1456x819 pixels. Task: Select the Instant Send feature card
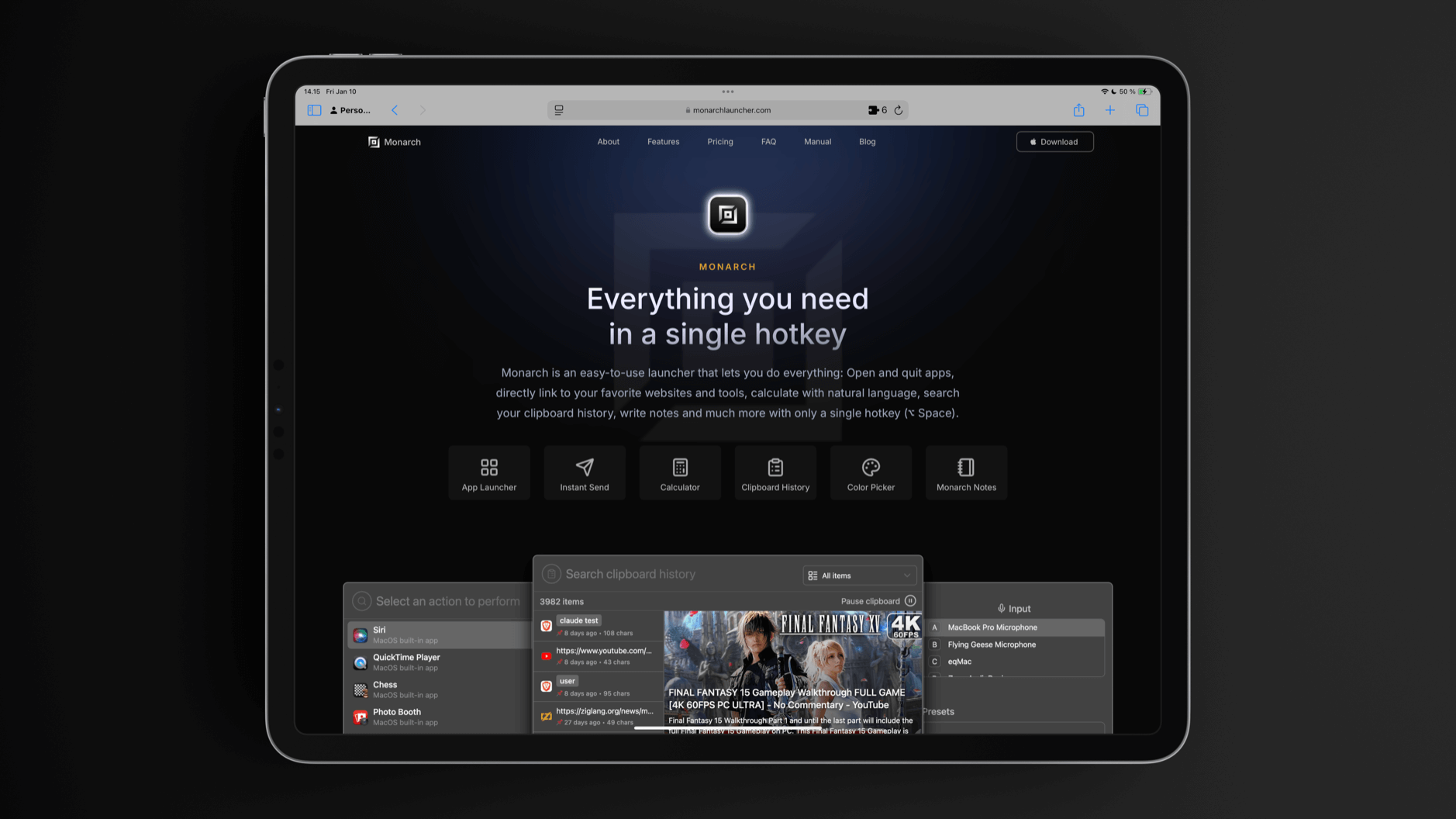coord(585,473)
